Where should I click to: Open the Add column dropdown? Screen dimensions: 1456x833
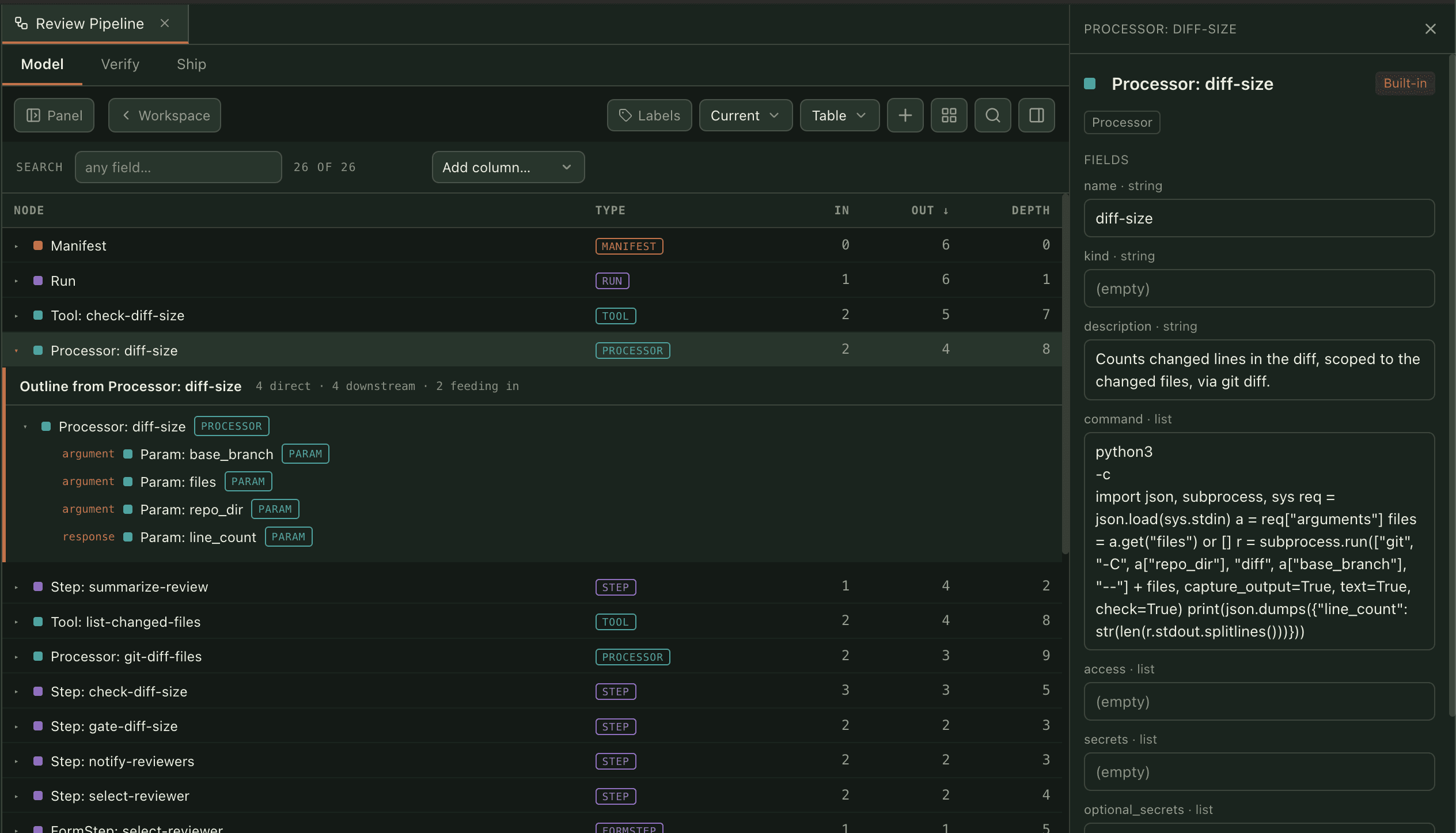click(508, 167)
